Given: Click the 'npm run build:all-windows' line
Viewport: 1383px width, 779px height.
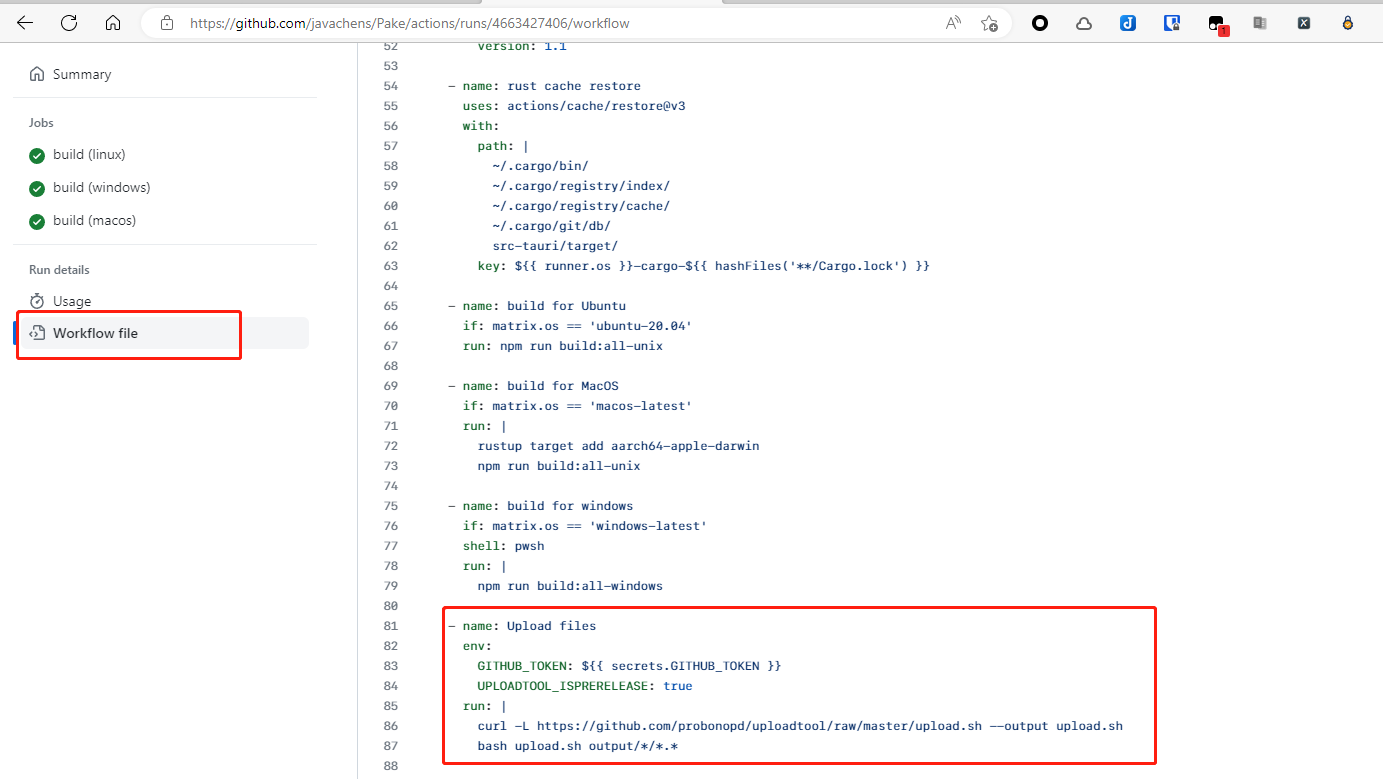Looking at the screenshot, I should (x=570, y=586).
